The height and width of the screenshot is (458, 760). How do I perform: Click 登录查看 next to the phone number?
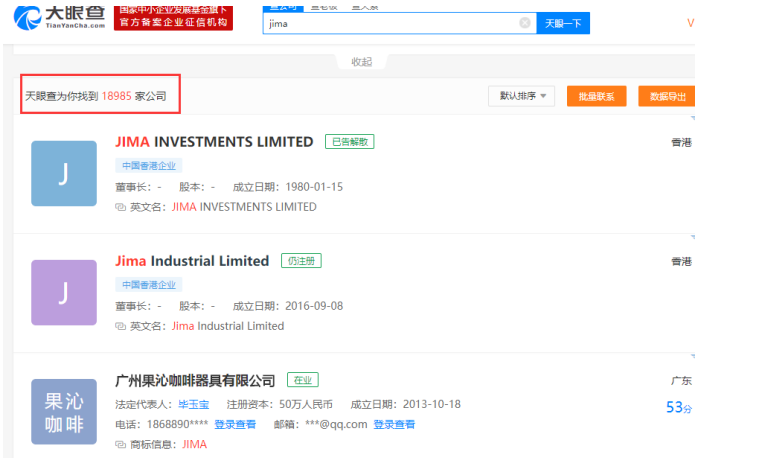pyautogui.click(x=235, y=425)
